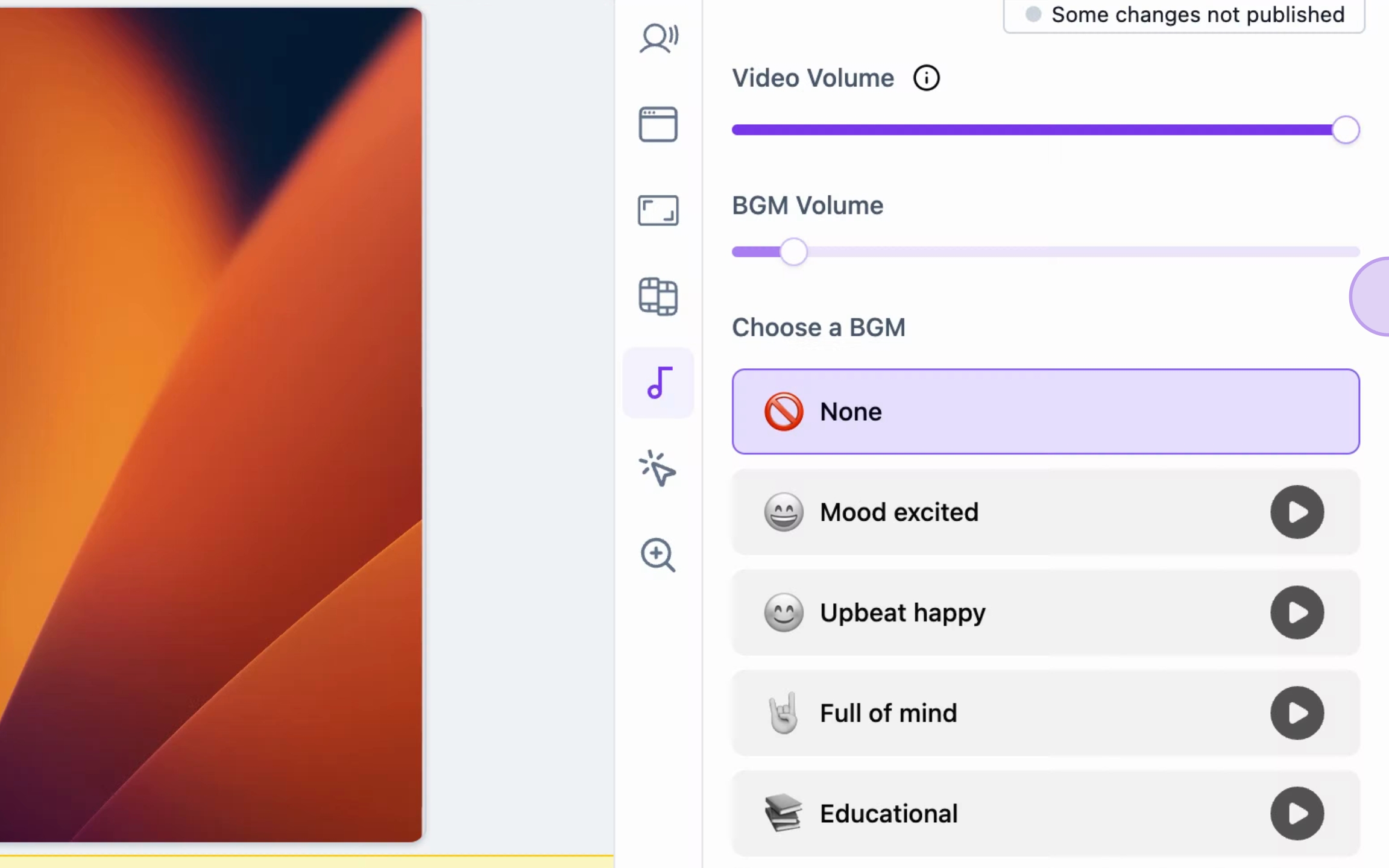Preview the Educational track
This screenshot has width=1389, height=868.
pyautogui.click(x=1297, y=813)
